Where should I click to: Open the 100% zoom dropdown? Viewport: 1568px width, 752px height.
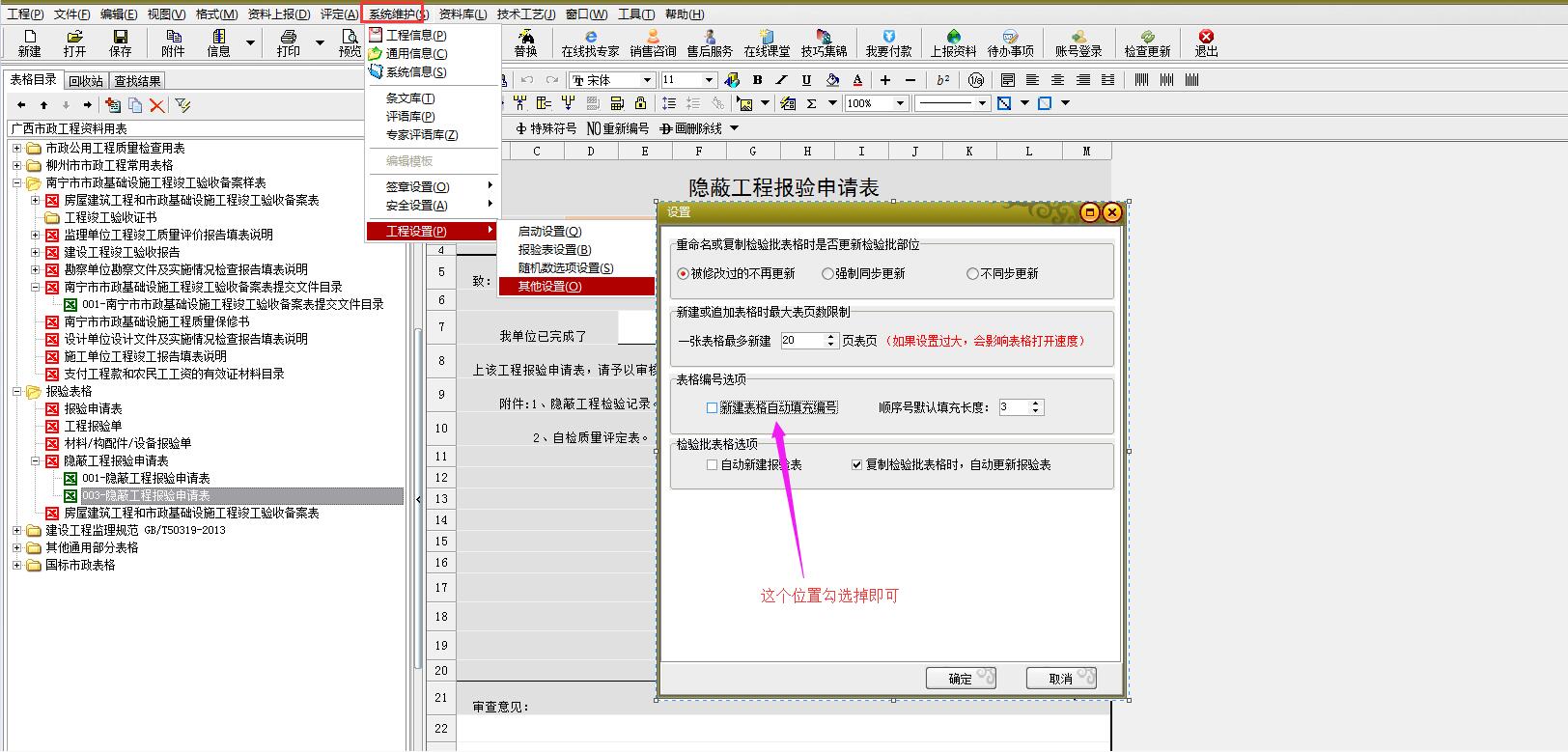pos(900,103)
